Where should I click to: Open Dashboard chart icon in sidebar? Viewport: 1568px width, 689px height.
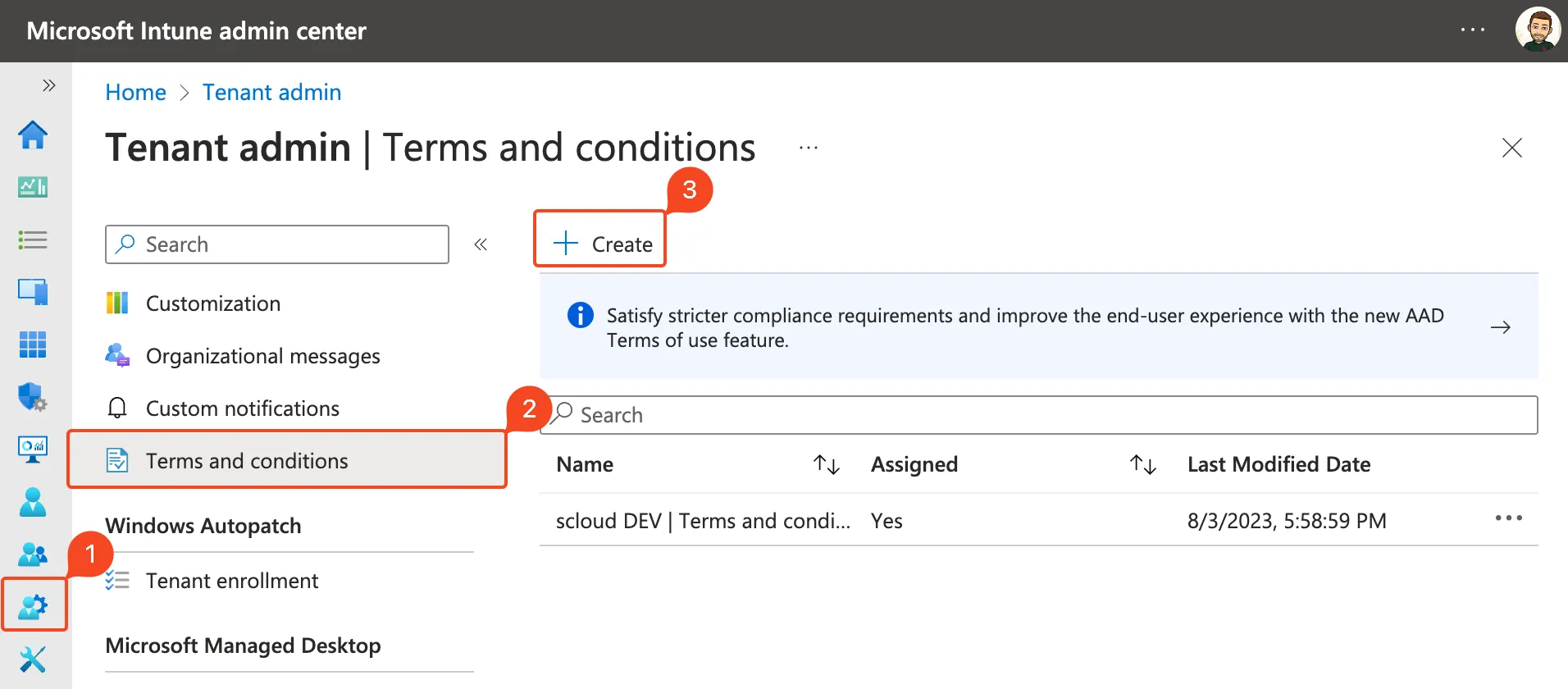(x=33, y=187)
